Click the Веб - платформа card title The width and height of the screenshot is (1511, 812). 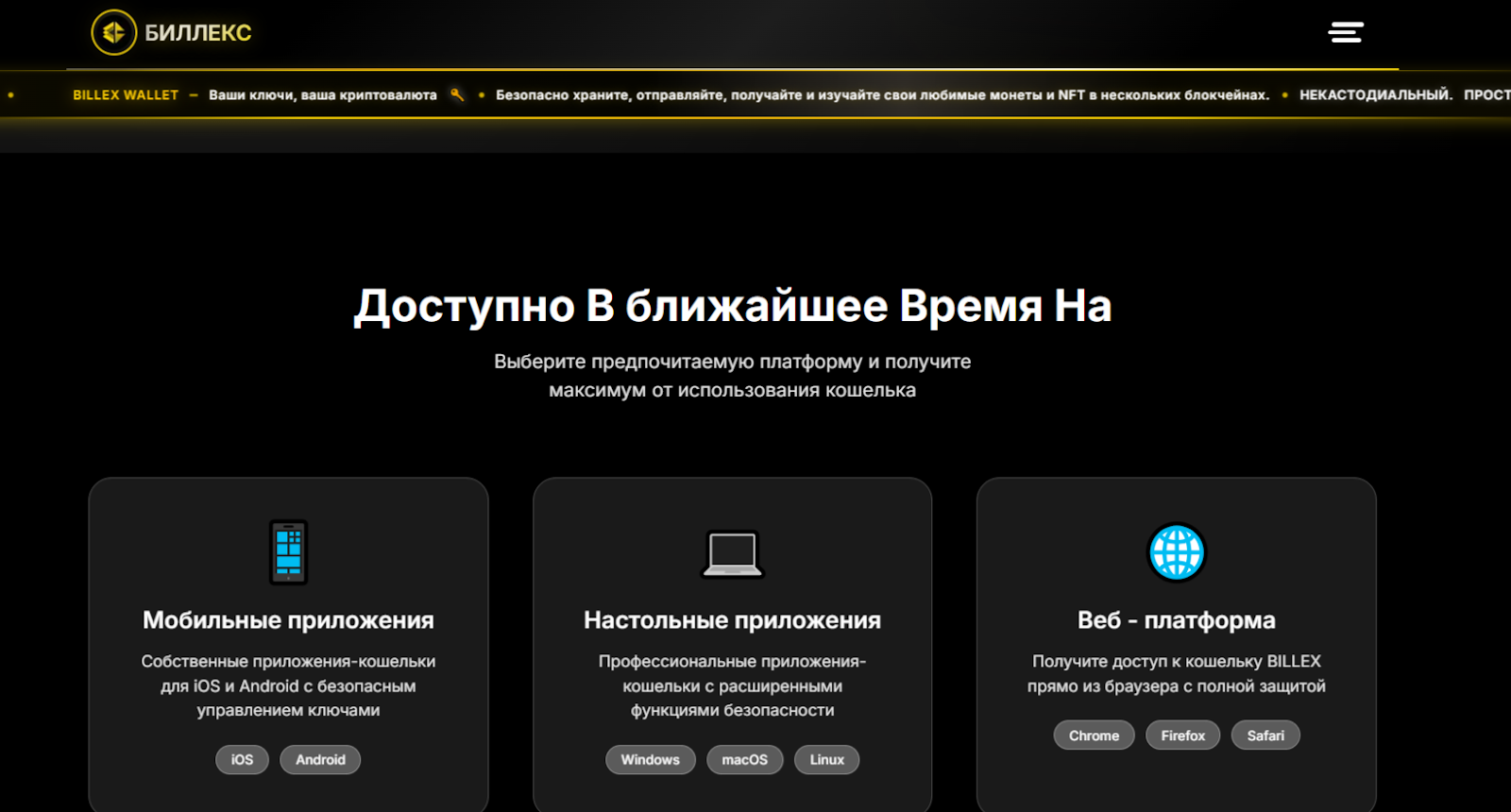pos(1177,620)
